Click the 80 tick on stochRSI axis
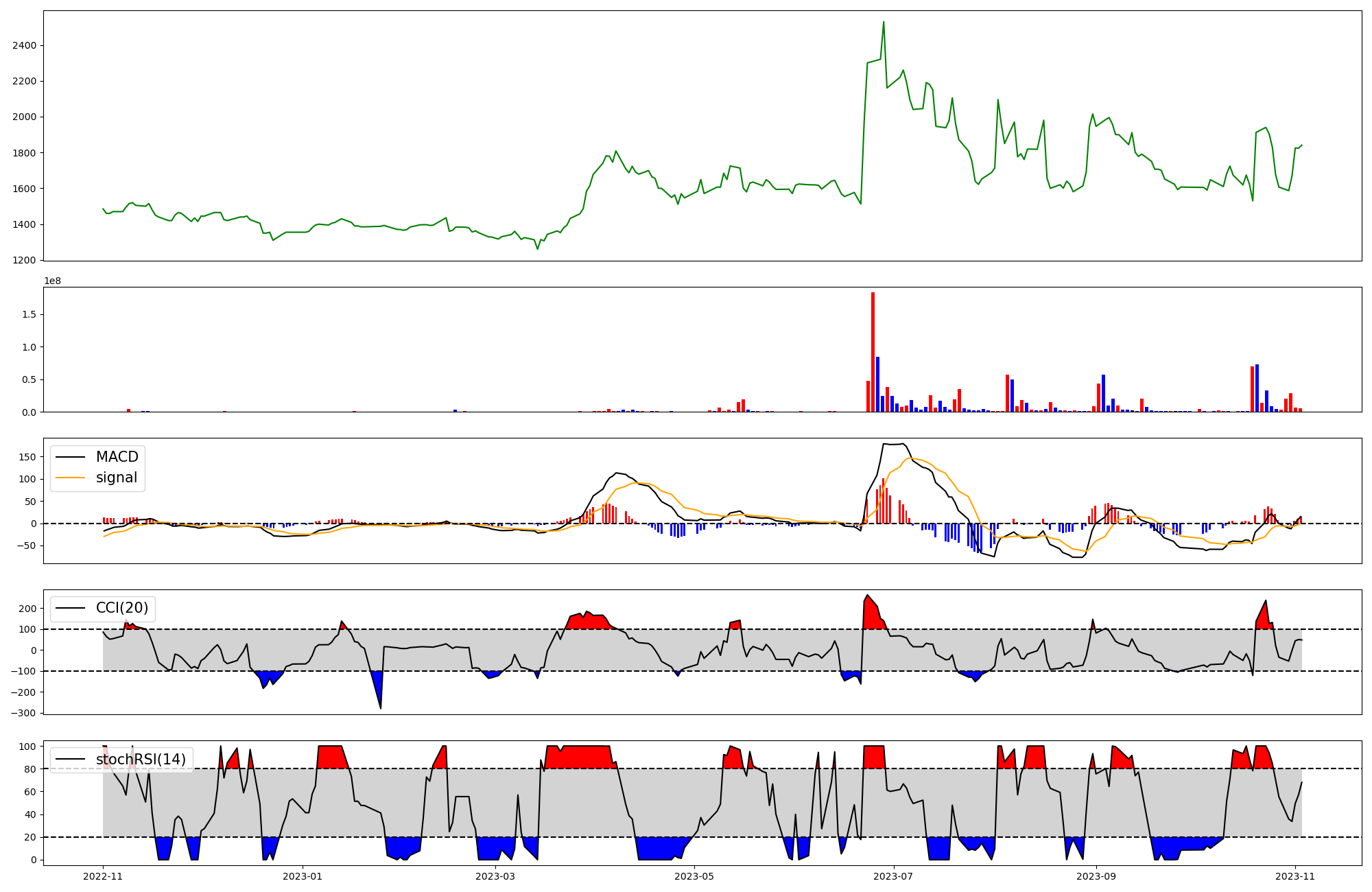The height and width of the screenshot is (892, 1372). coord(29,769)
